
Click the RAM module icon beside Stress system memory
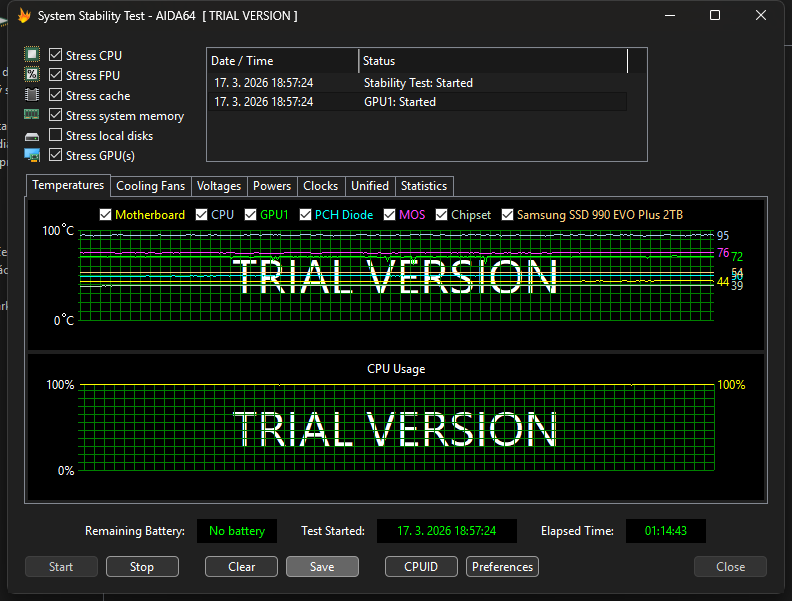(x=32, y=115)
